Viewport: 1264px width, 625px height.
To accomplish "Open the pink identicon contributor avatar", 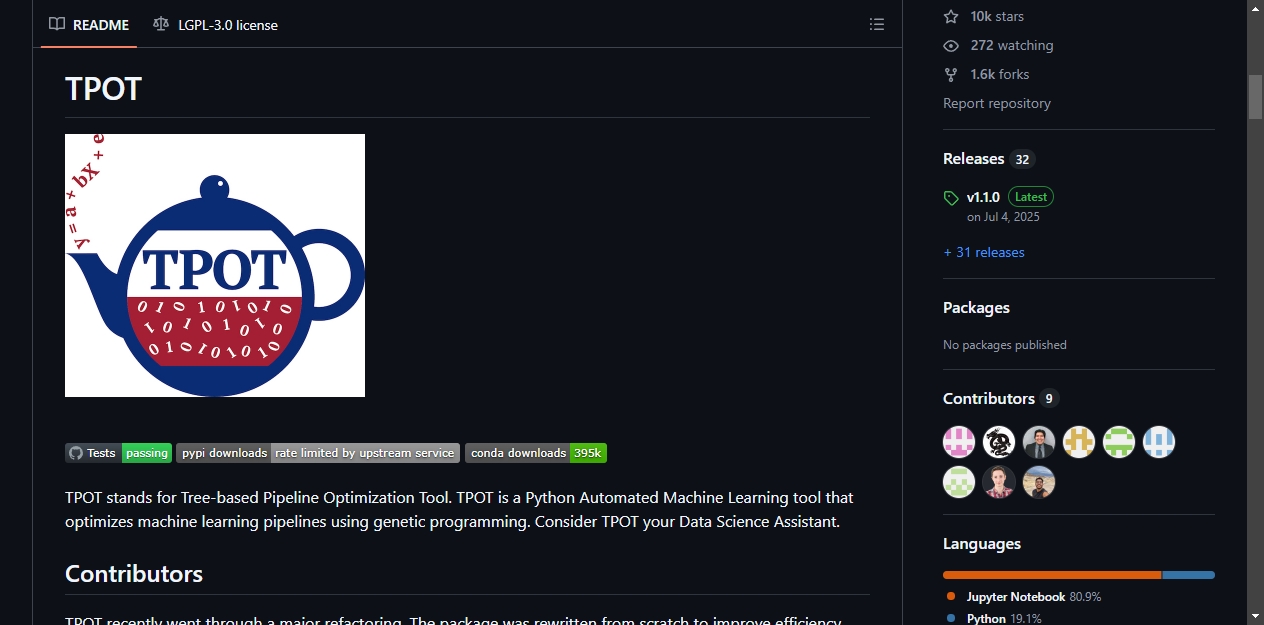I will pyautogui.click(x=959, y=442).
